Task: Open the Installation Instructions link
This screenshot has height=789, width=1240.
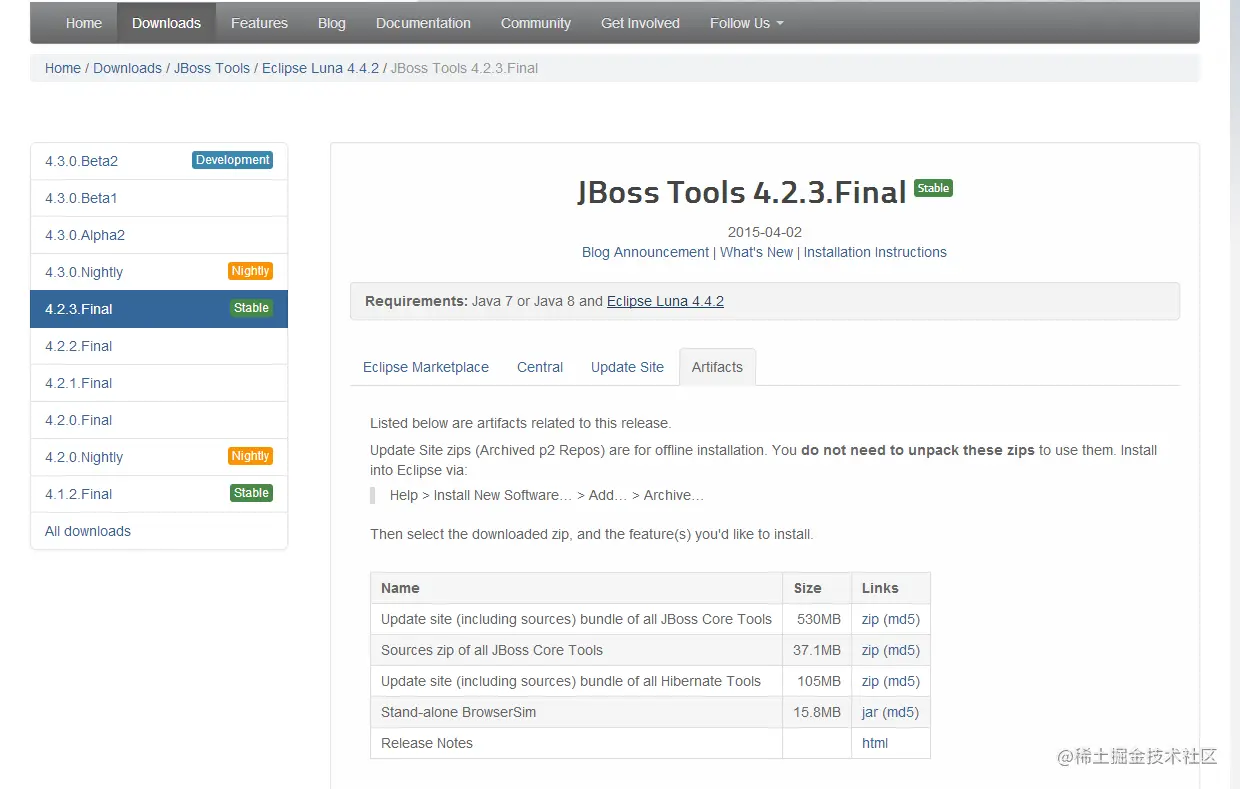Action: (875, 252)
